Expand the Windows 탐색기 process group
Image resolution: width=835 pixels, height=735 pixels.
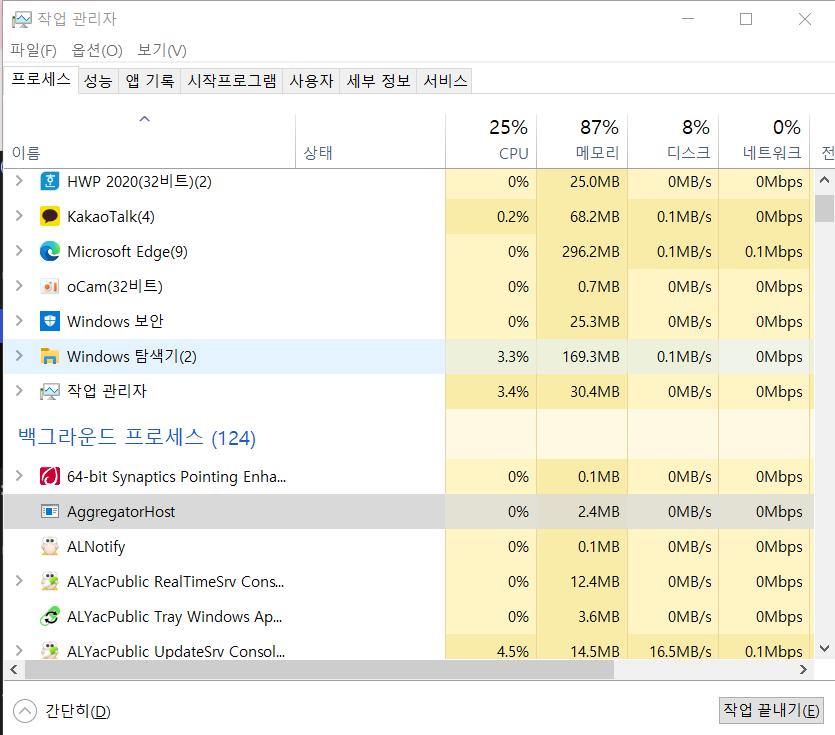[x=19, y=355]
